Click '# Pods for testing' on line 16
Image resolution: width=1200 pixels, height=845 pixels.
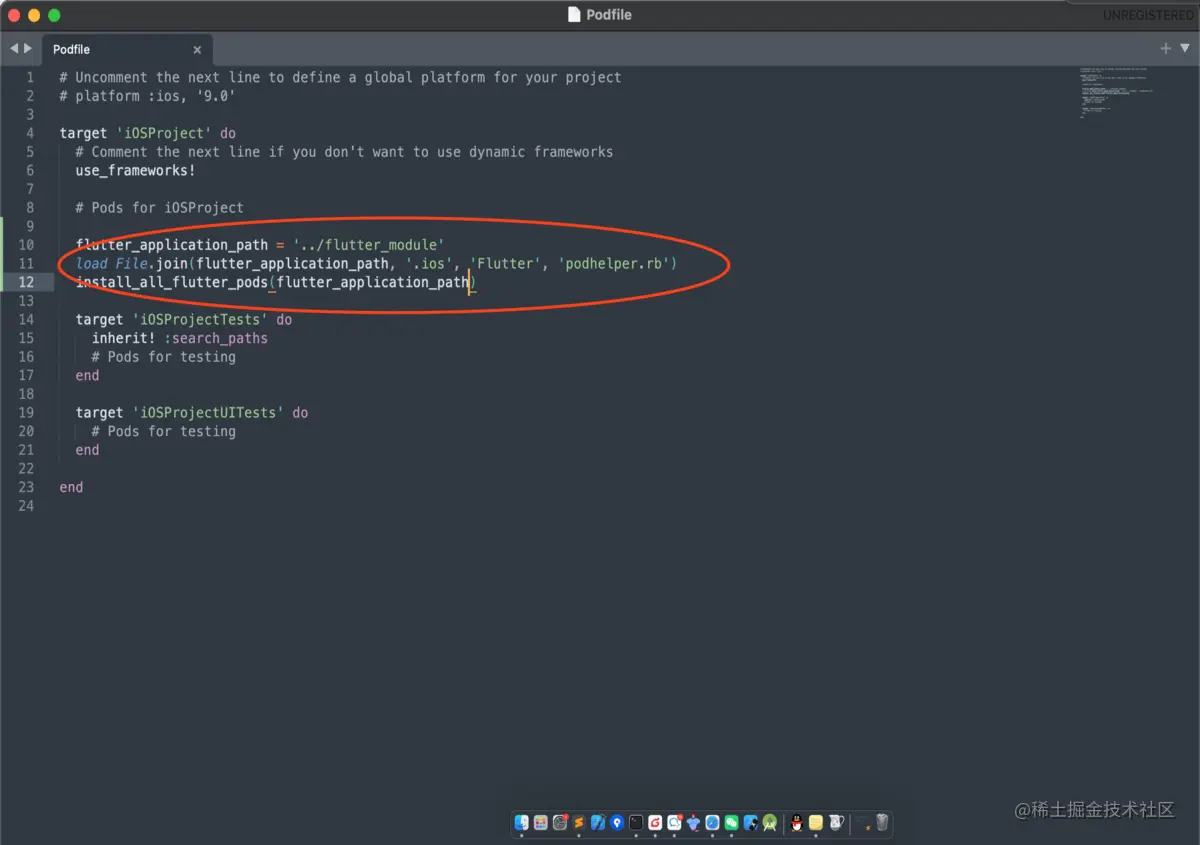click(163, 356)
